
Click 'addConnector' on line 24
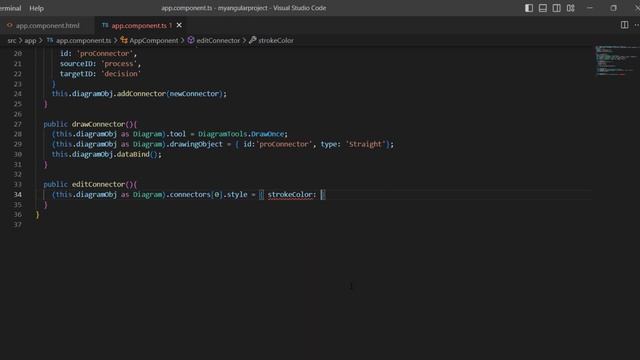pyautogui.click(x=141, y=94)
